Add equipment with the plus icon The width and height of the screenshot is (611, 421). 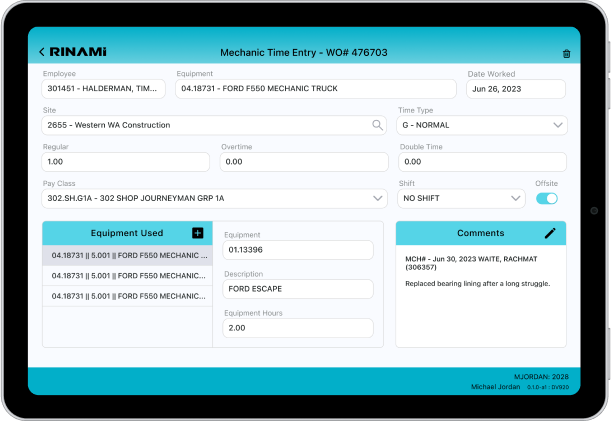(x=197, y=233)
